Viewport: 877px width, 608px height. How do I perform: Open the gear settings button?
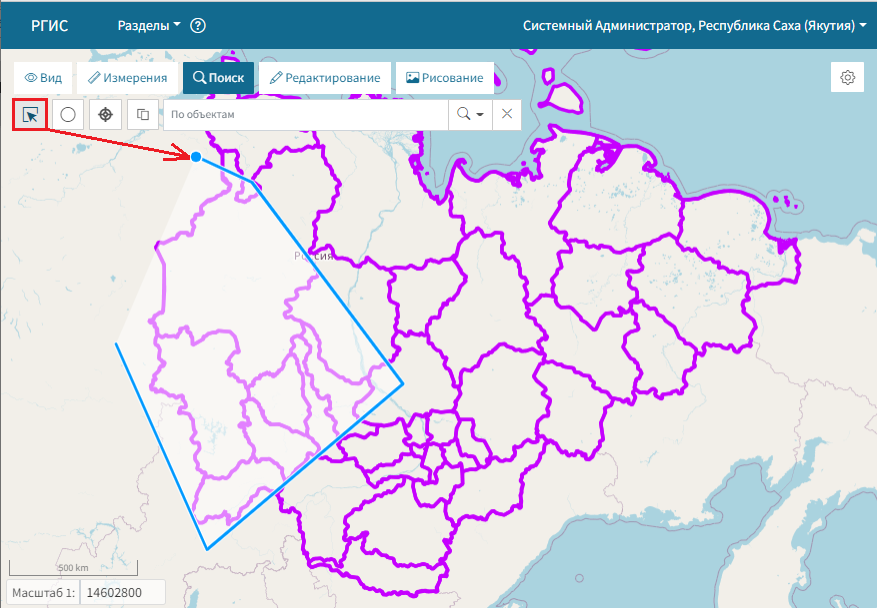(x=848, y=77)
